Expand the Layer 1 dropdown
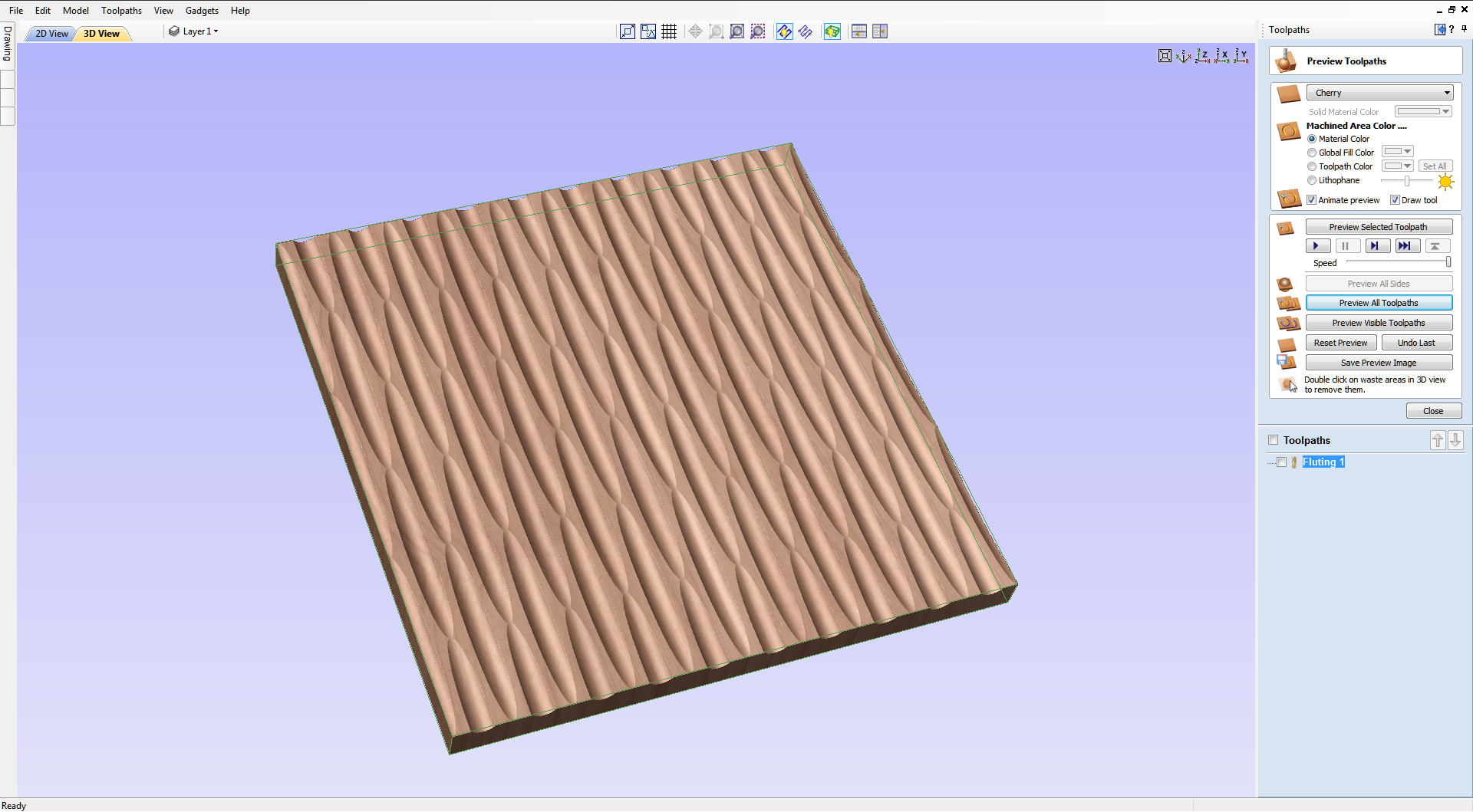The height and width of the screenshot is (812, 1473). pyautogui.click(x=199, y=31)
